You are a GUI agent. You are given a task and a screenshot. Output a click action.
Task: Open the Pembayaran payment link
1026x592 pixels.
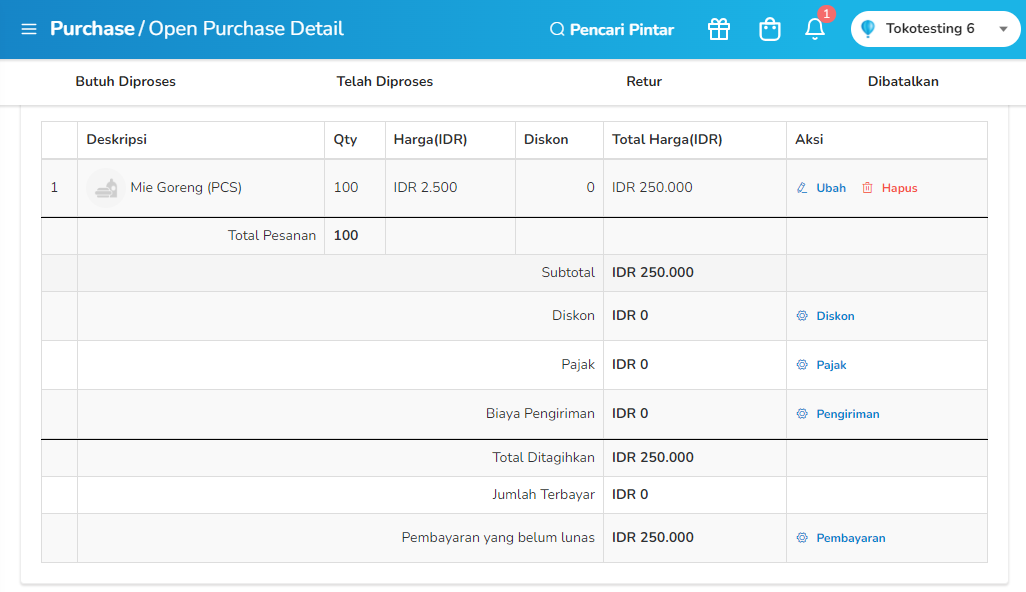tap(851, 538)
